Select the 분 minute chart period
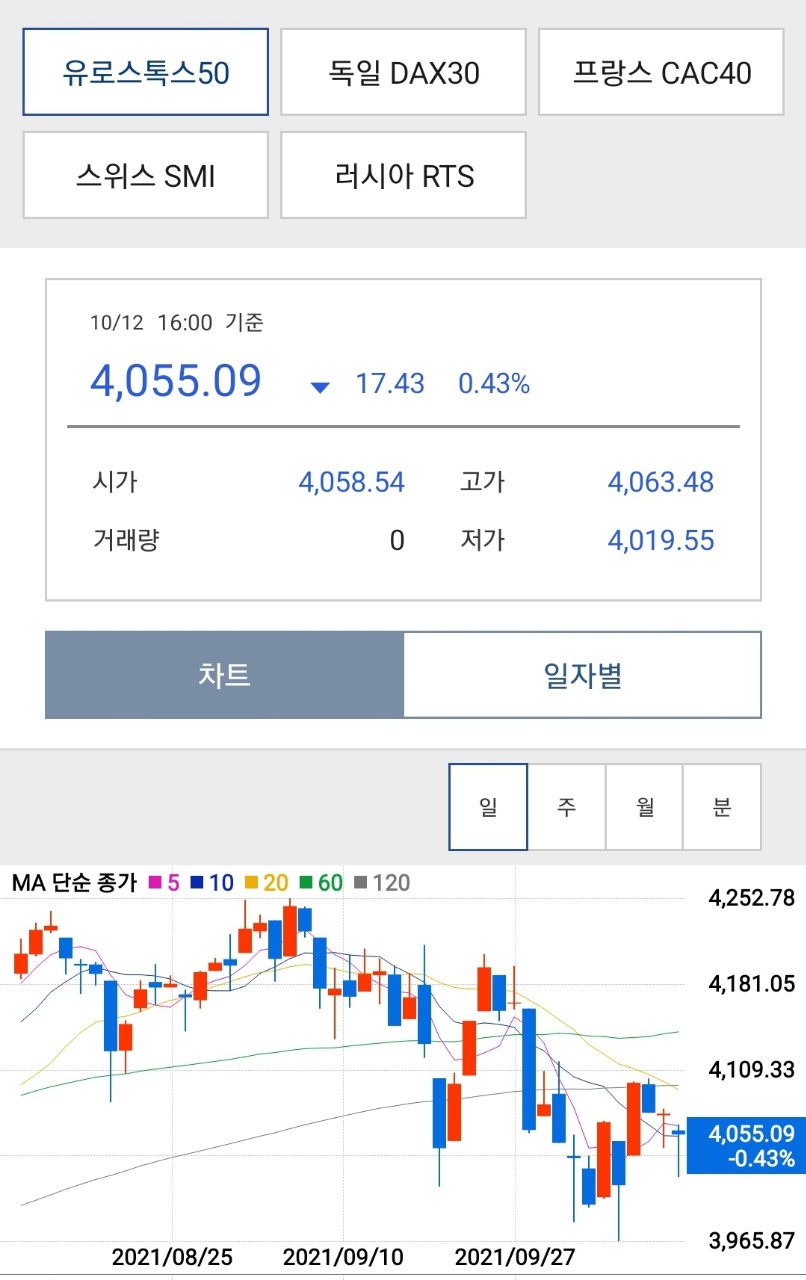The image size is (806, 1280). [x=722, y=807]
